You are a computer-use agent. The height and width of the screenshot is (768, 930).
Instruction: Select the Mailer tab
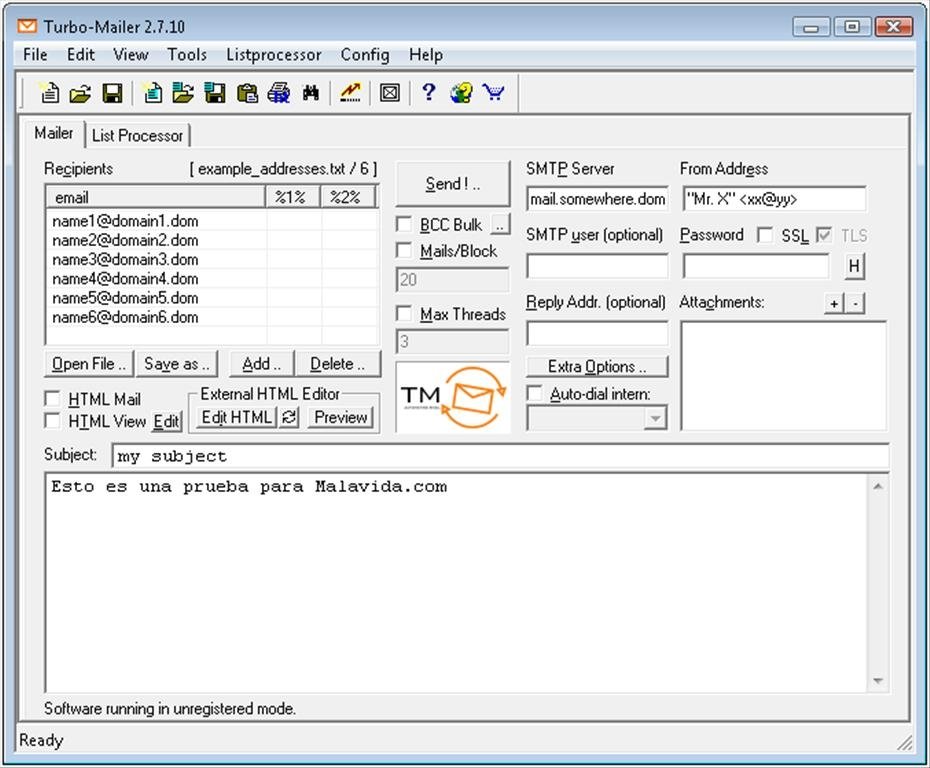point(53,133)
